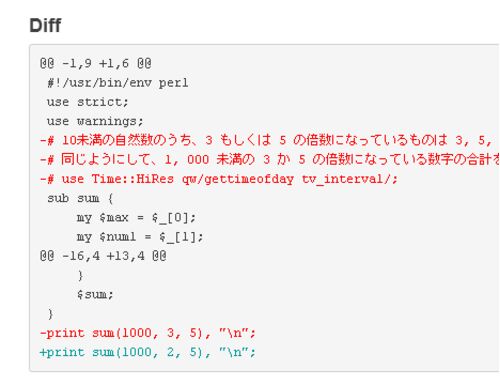The width and height of the screenshot is (500, 385).
Task: Click the 'my $num1 = $_[1];' line
Action: (140, 237)
